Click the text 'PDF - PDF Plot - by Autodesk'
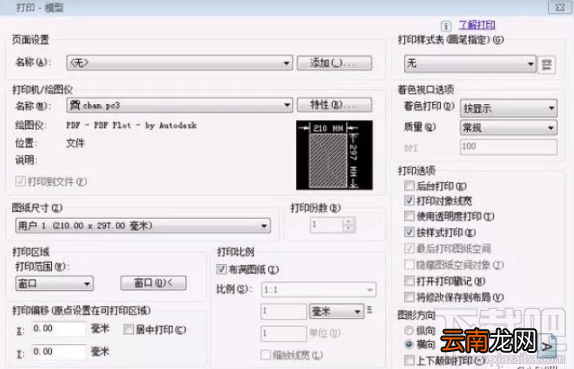The image size is (574, 369). point(131,126)
